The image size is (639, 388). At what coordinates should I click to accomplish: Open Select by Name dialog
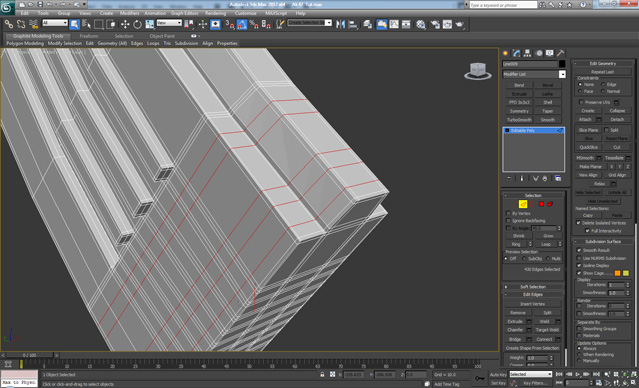(x=86, y=24)
